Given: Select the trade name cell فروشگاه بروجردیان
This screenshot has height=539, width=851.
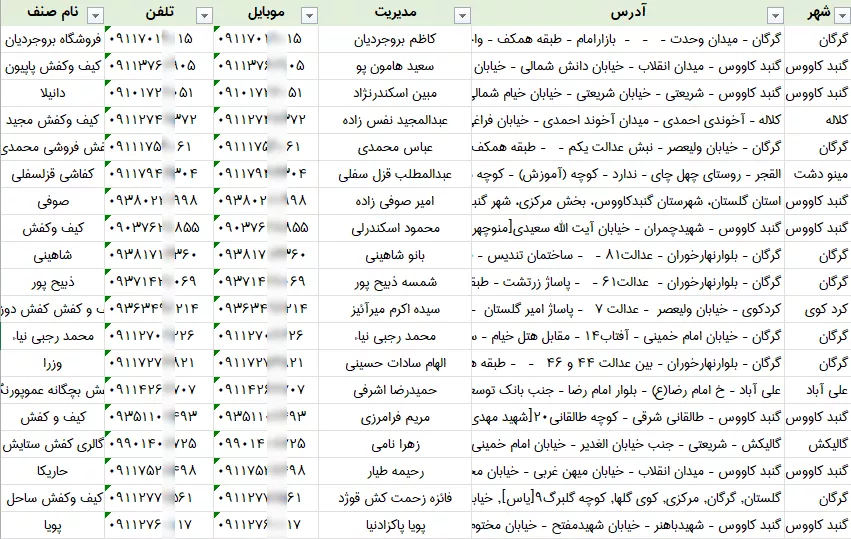Looking at the screenshot, I should (52, 39).
